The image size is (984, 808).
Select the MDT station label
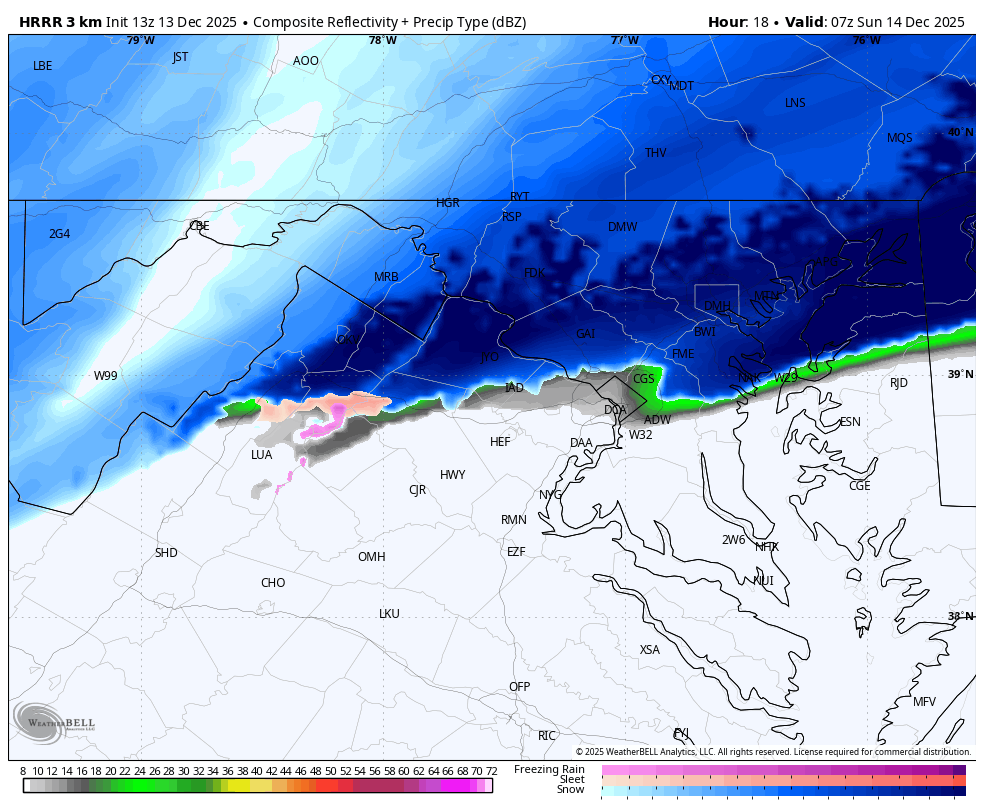[x=681, y=86]
